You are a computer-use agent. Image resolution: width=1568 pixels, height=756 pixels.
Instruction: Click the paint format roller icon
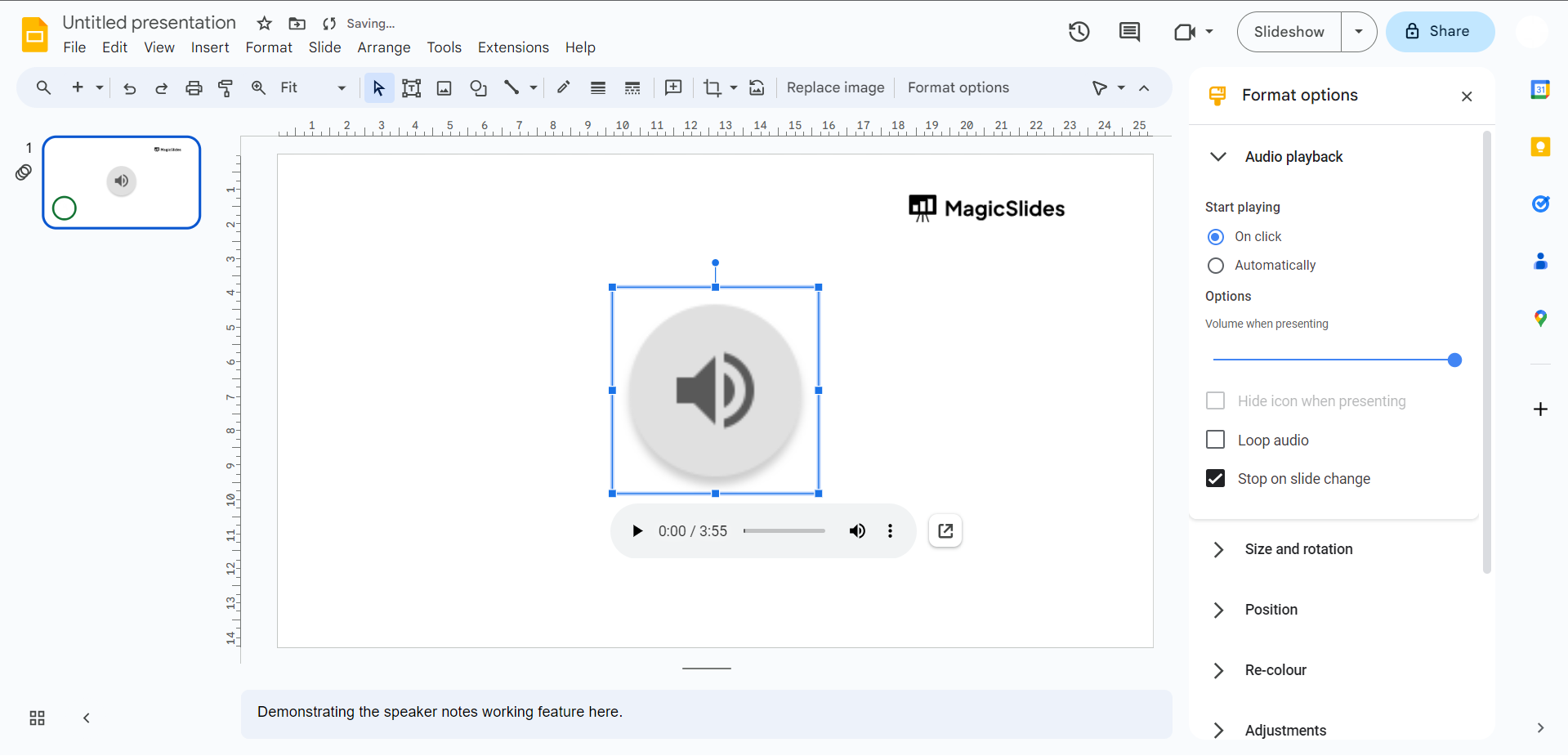[226, 88]
